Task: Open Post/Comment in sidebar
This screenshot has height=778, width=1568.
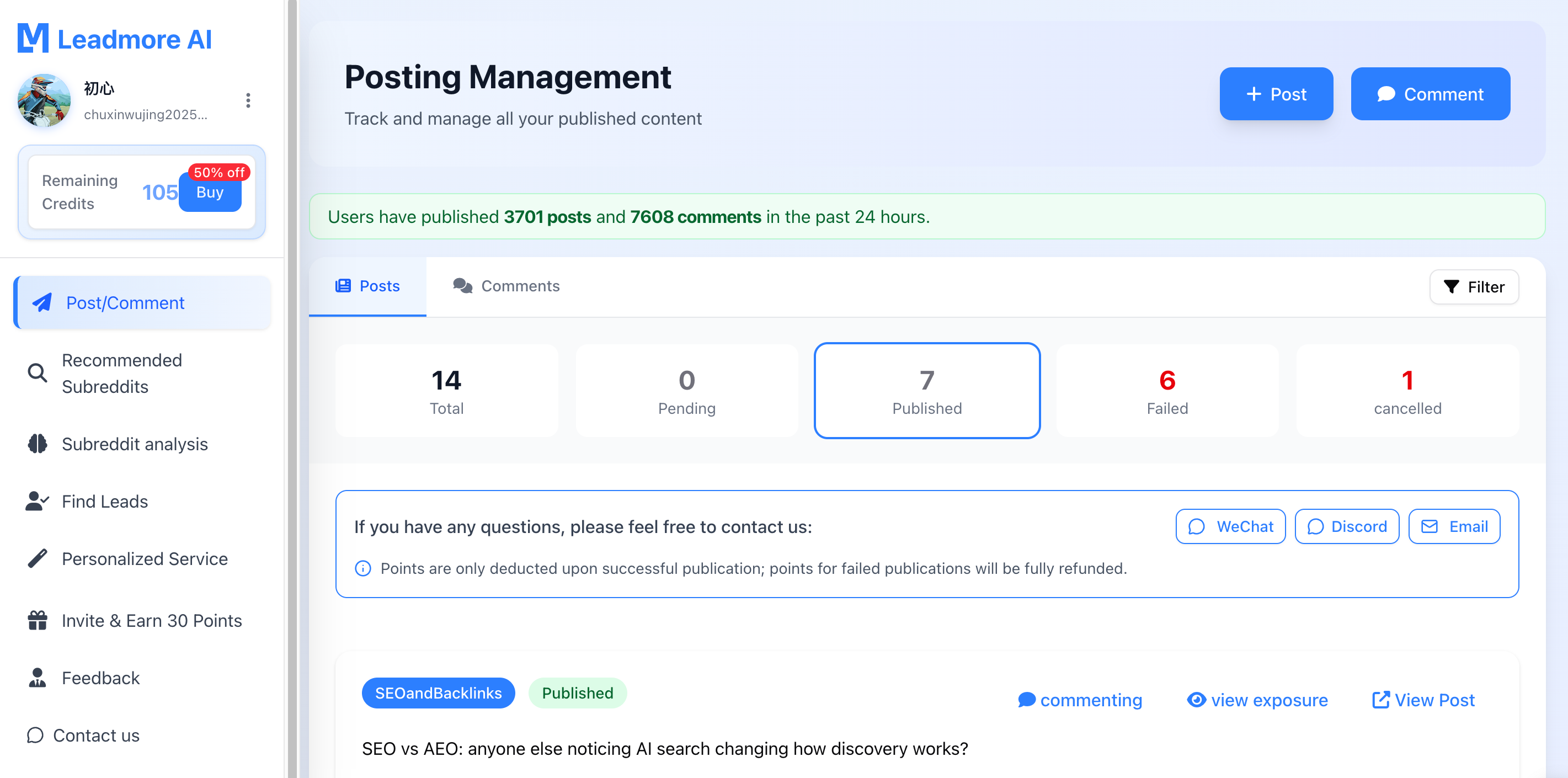Action: point(142,302)
